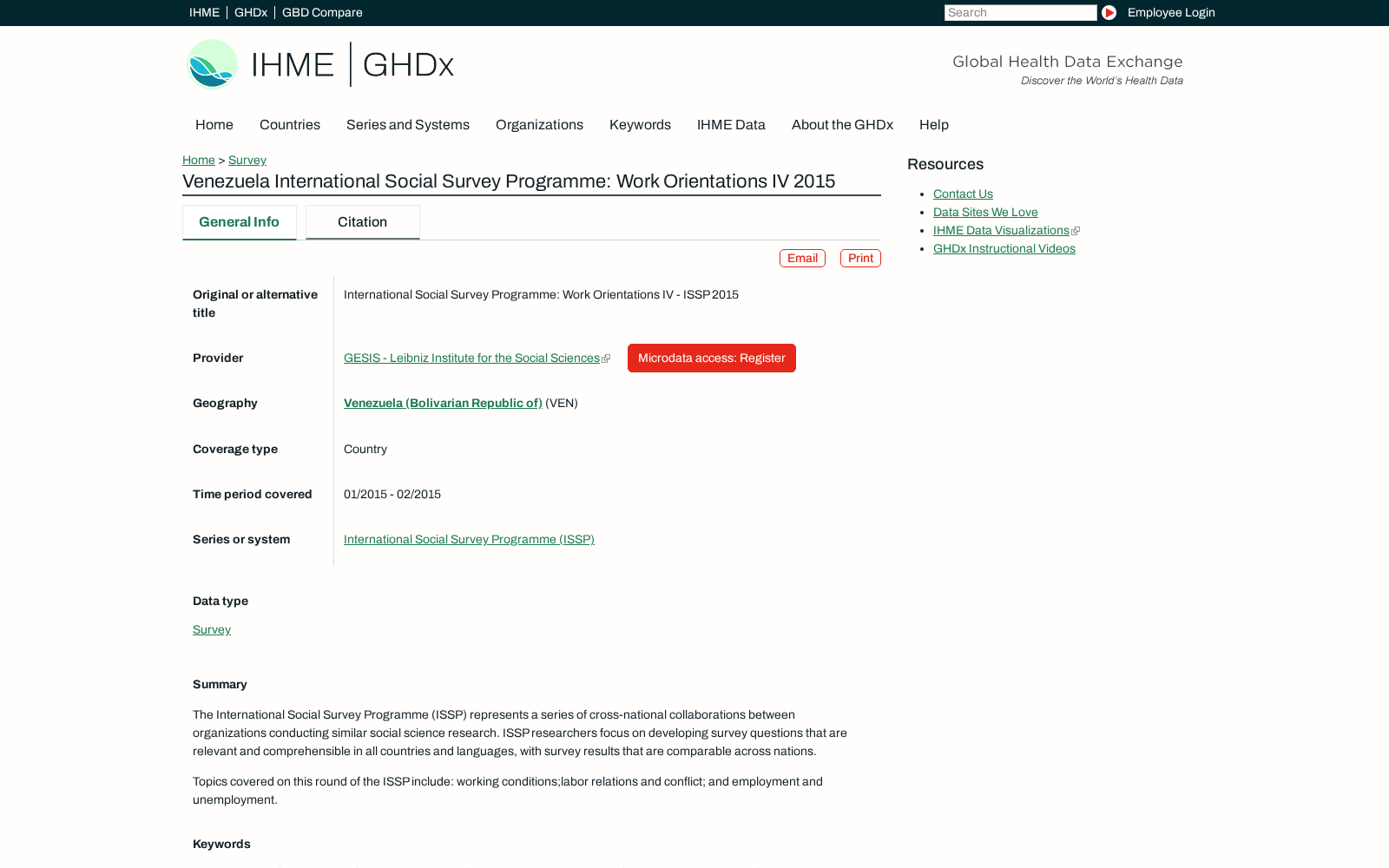1389x868 pixels.
Task: Click the Survey data type link
Action: [x=212, y=630]
